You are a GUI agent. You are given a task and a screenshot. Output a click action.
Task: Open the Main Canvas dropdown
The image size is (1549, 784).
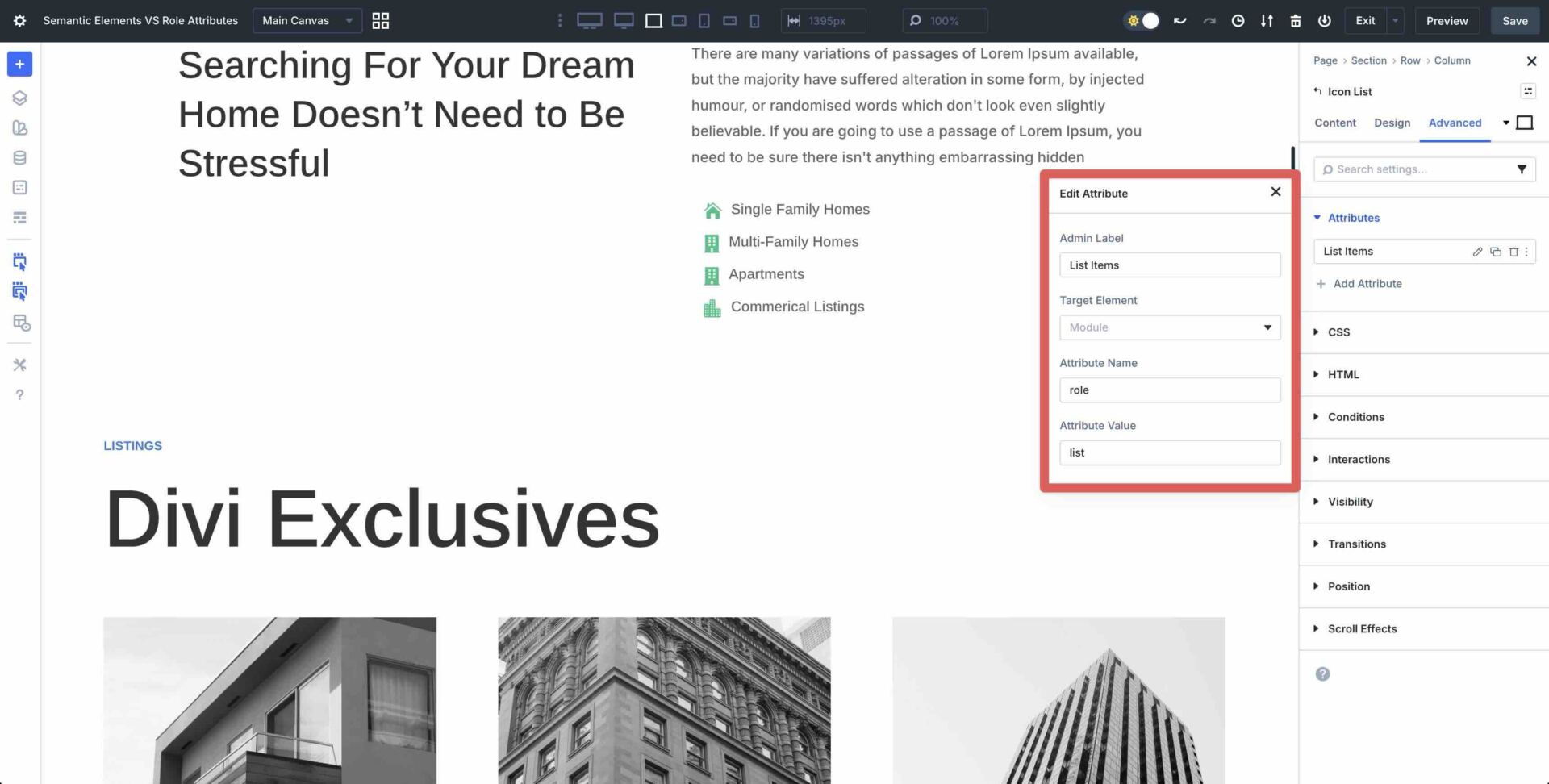307,21
